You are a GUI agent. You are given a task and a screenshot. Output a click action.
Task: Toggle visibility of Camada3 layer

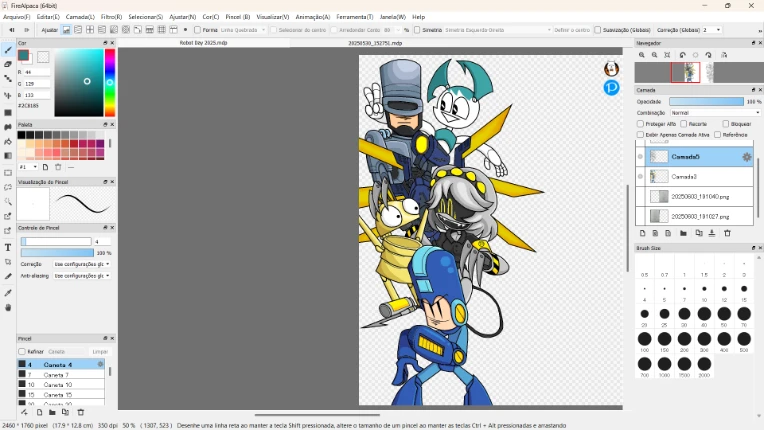640,176
